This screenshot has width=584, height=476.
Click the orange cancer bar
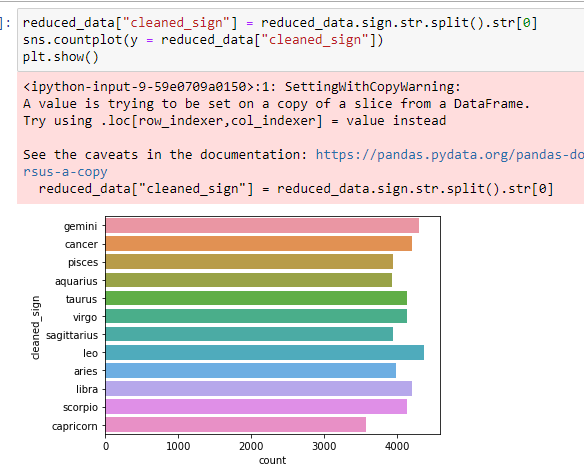[259, 244]
